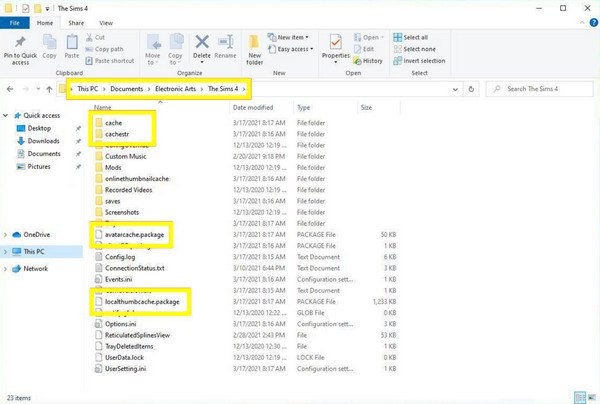Open address bar history dropdown
Image resolution: width=600 pixels, height=404 pixels.
pyautogui.click(x=455, y=89)
